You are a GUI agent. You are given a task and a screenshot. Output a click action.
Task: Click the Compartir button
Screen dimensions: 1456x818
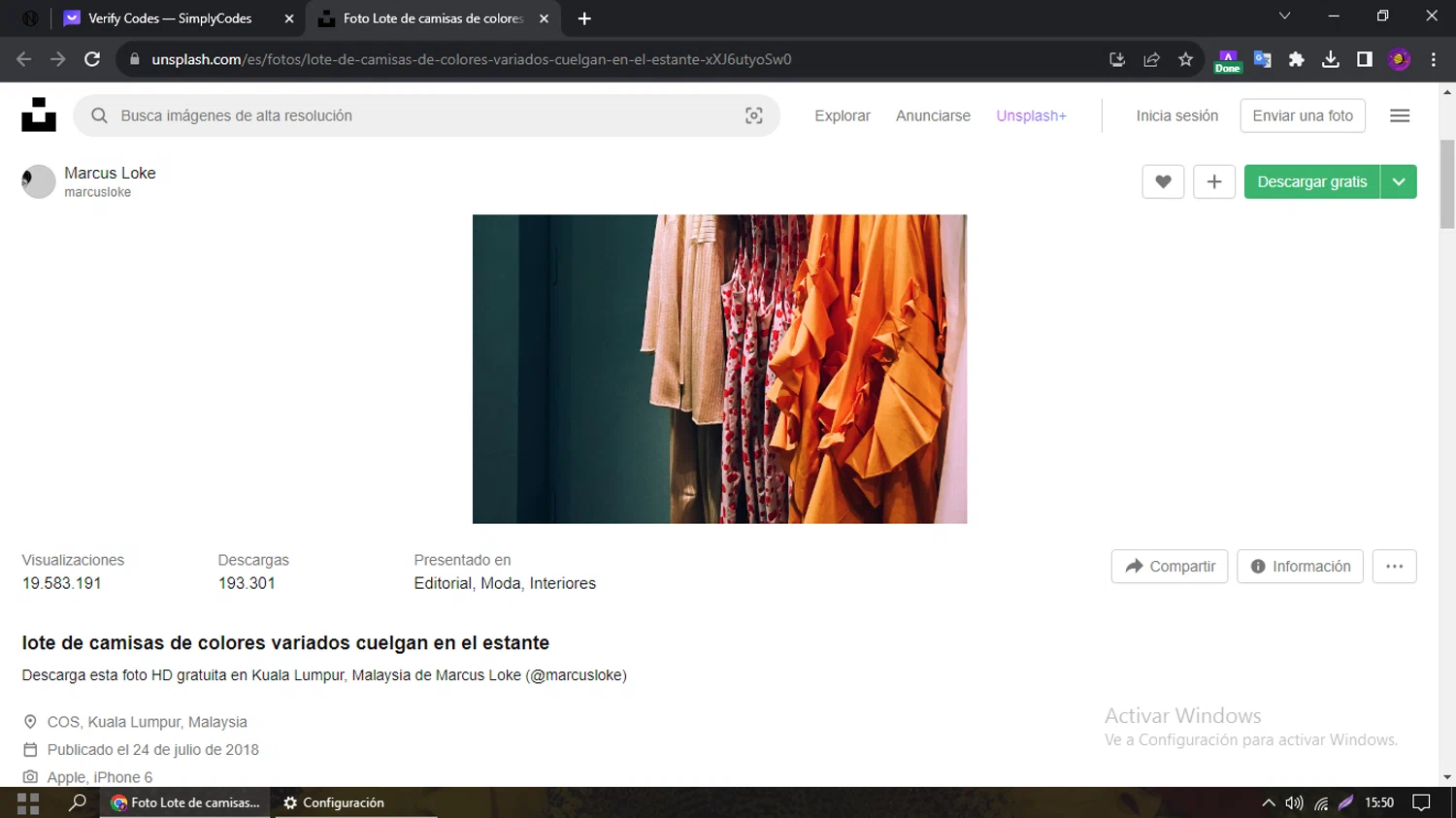point(1170,567)
